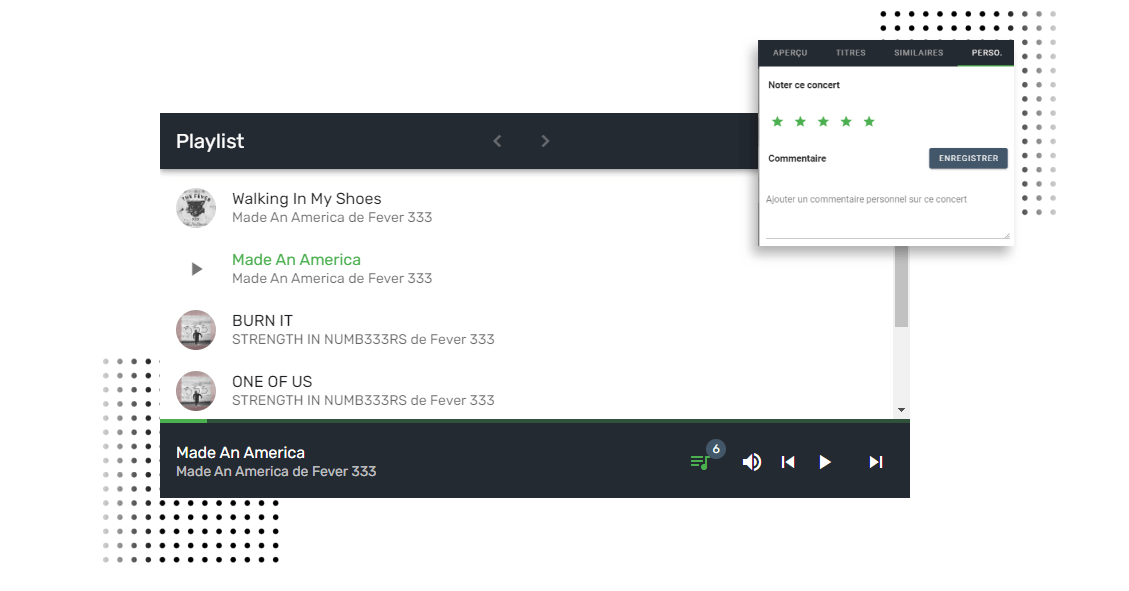Select the green Made An America playlist title
The height and width of the screenshot is (591, 1129).
297,260
